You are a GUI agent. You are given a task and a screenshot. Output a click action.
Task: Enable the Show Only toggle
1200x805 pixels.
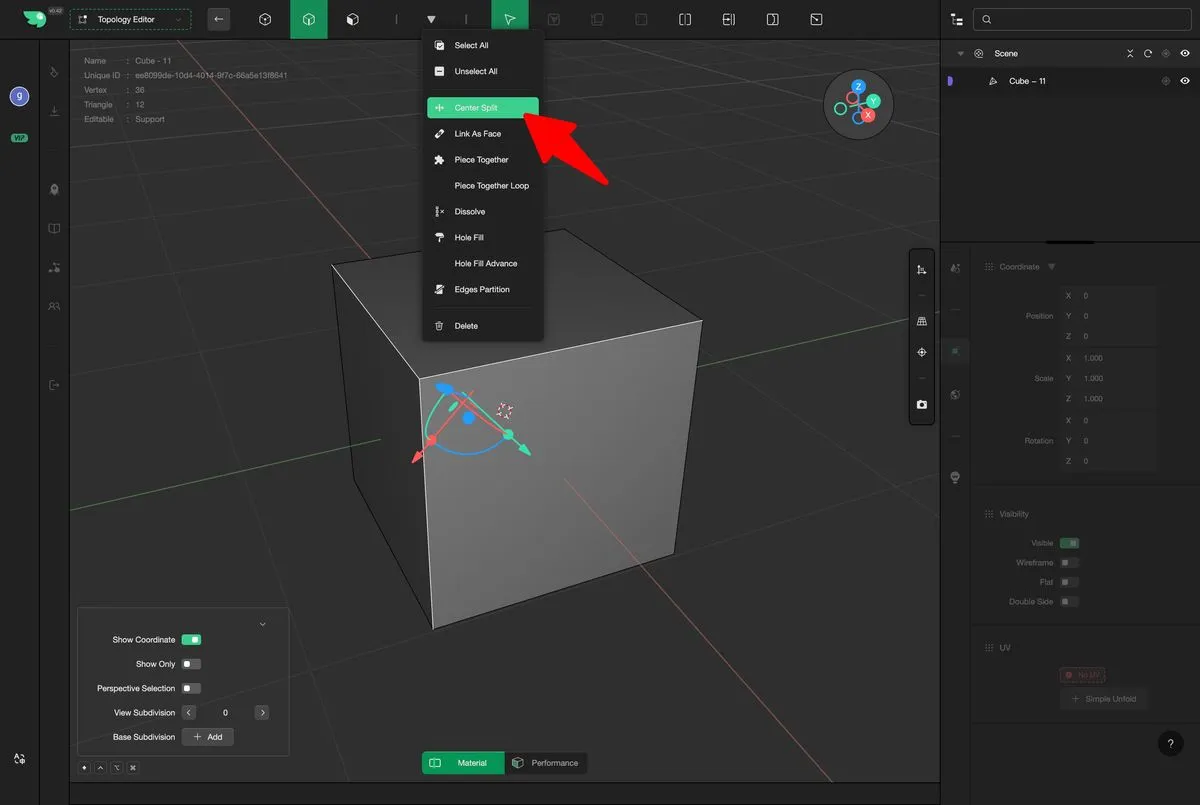191,664
